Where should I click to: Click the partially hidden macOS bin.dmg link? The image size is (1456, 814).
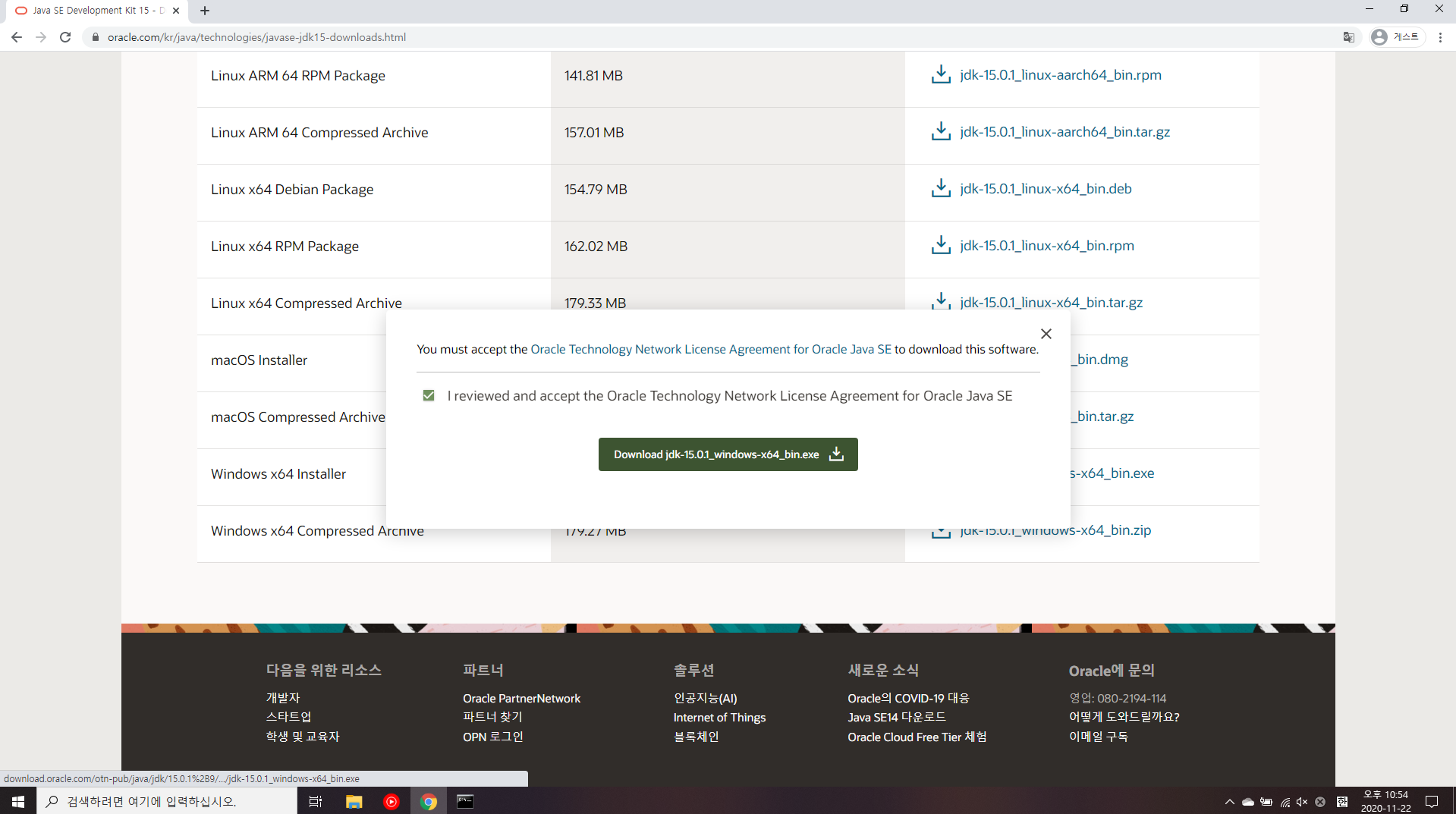point(1099,359)
